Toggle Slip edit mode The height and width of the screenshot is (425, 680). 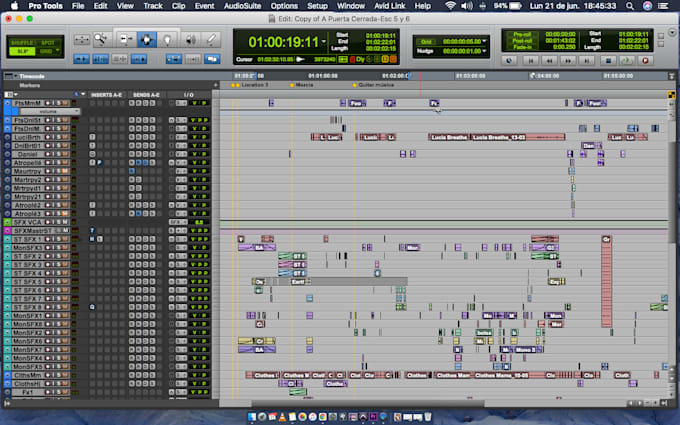pos(22,51)
